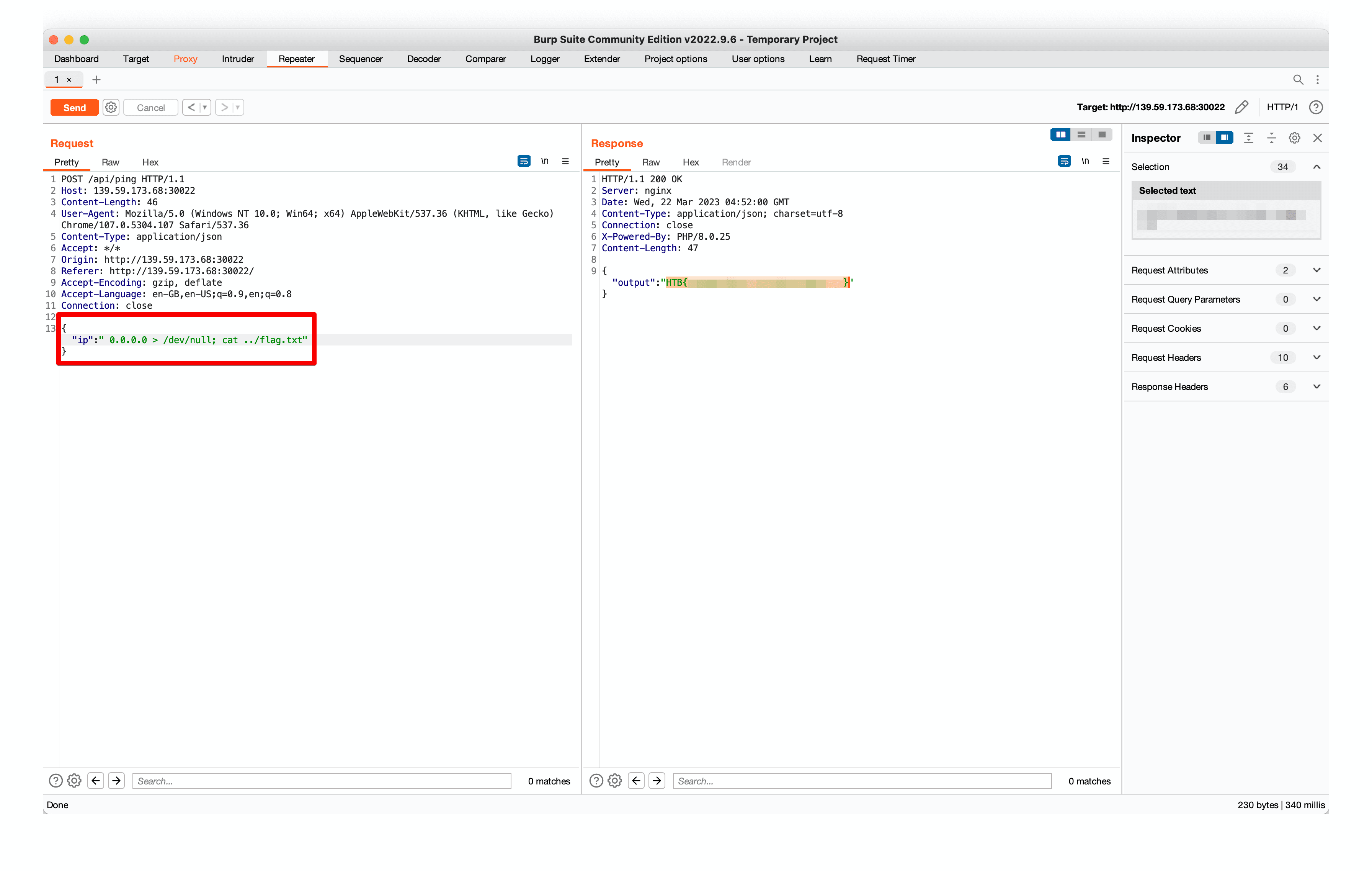This screenshot has width=1372, height=871.
Task: Open Inspector settings gear icon
Action: pyautogui.click(x=1294, y=138)
